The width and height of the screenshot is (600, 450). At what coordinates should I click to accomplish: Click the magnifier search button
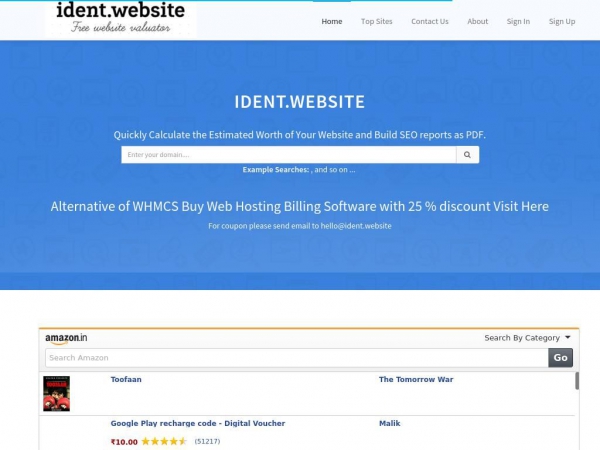(x=467, y=155)
